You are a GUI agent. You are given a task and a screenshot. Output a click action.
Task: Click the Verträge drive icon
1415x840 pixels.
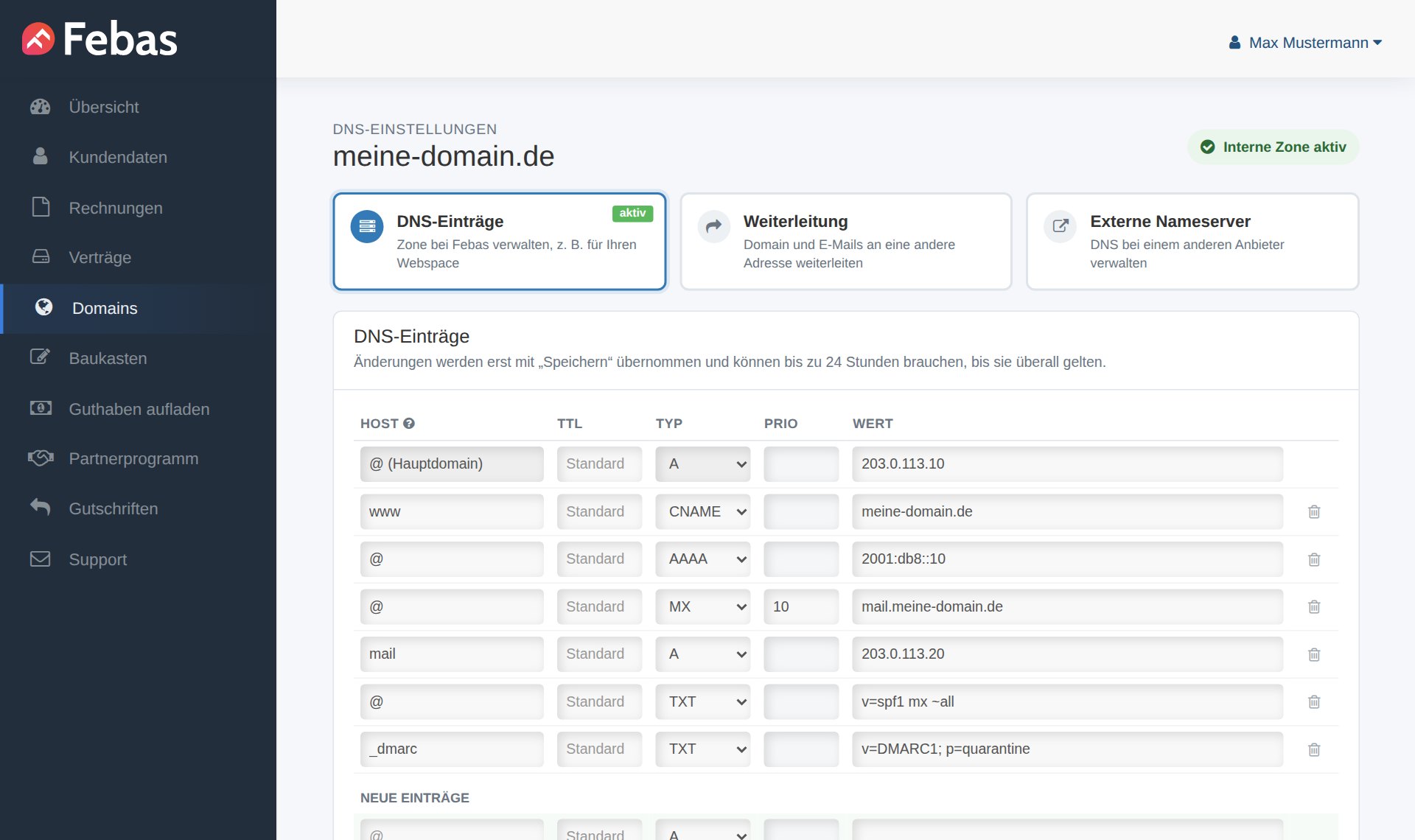point(41,257)
